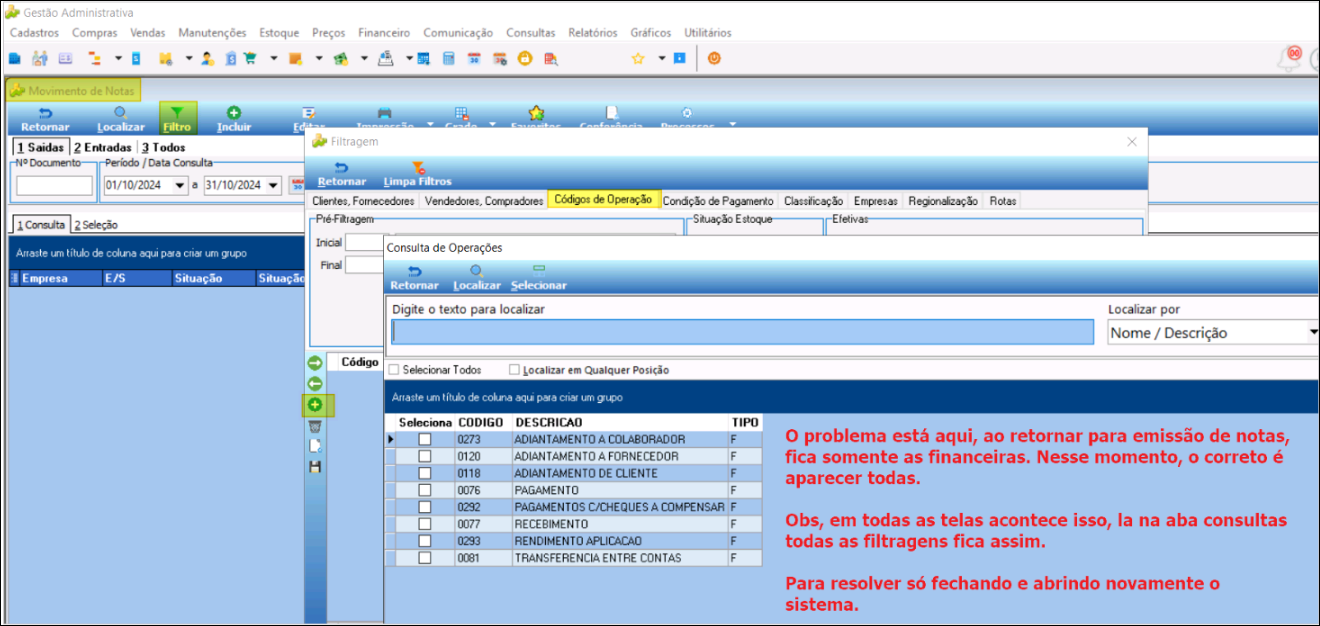Click the Incluir green plus icon
This screenshot has width=1320, height=626.
click(x=234, y=113)
